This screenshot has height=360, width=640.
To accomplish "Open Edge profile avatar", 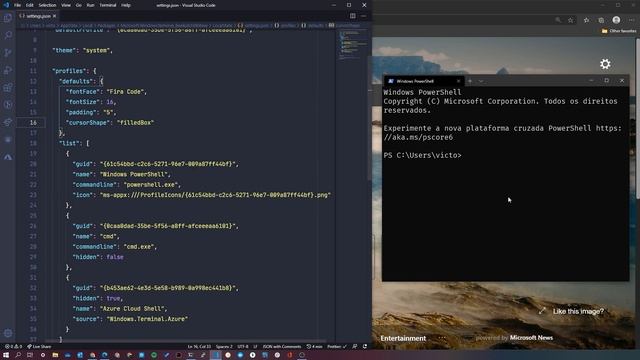I will [616, 20].
